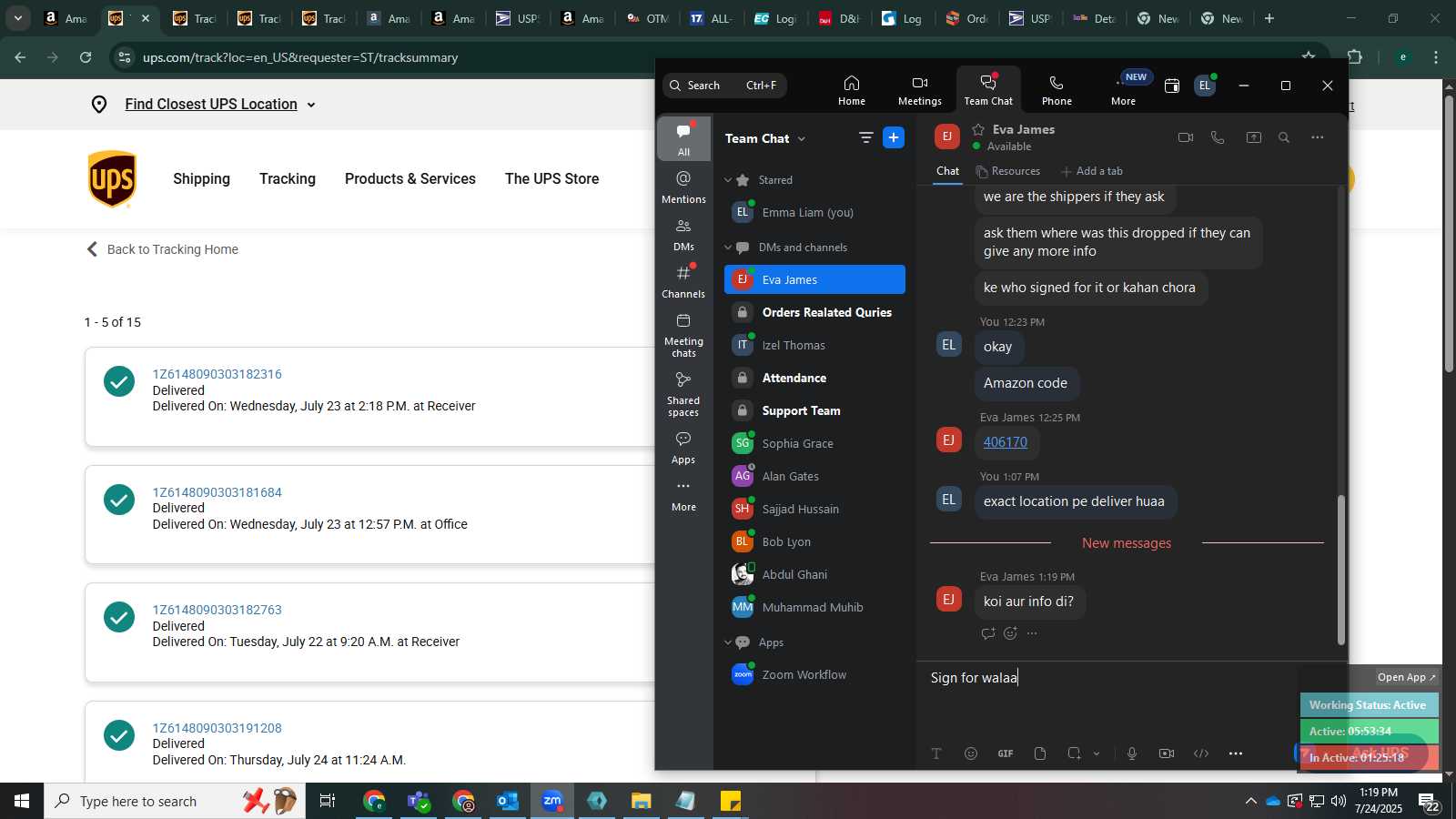Open Shared spaces in sidebar

683,394
